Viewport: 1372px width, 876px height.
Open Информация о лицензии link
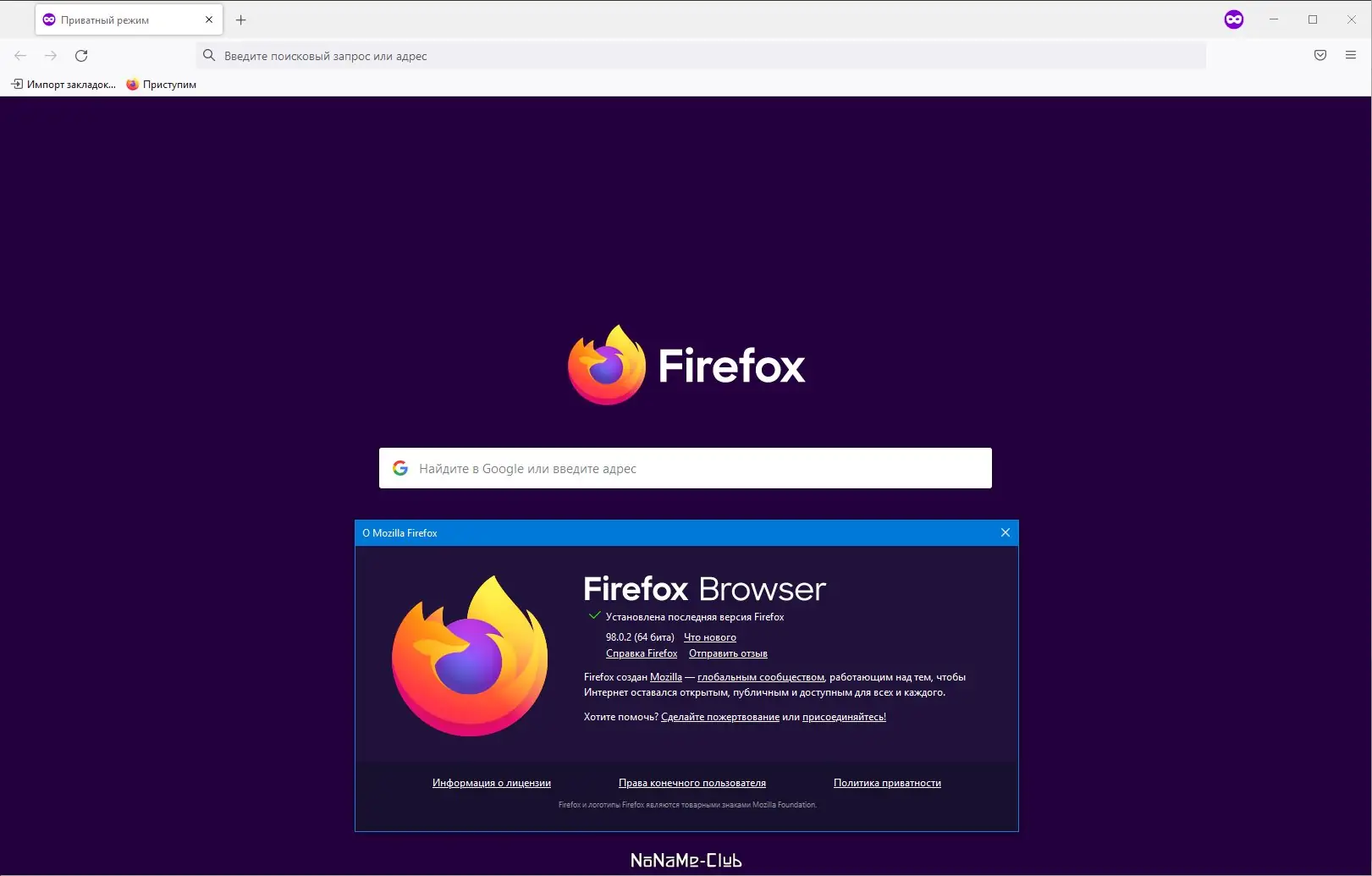(x=492, y=783)
